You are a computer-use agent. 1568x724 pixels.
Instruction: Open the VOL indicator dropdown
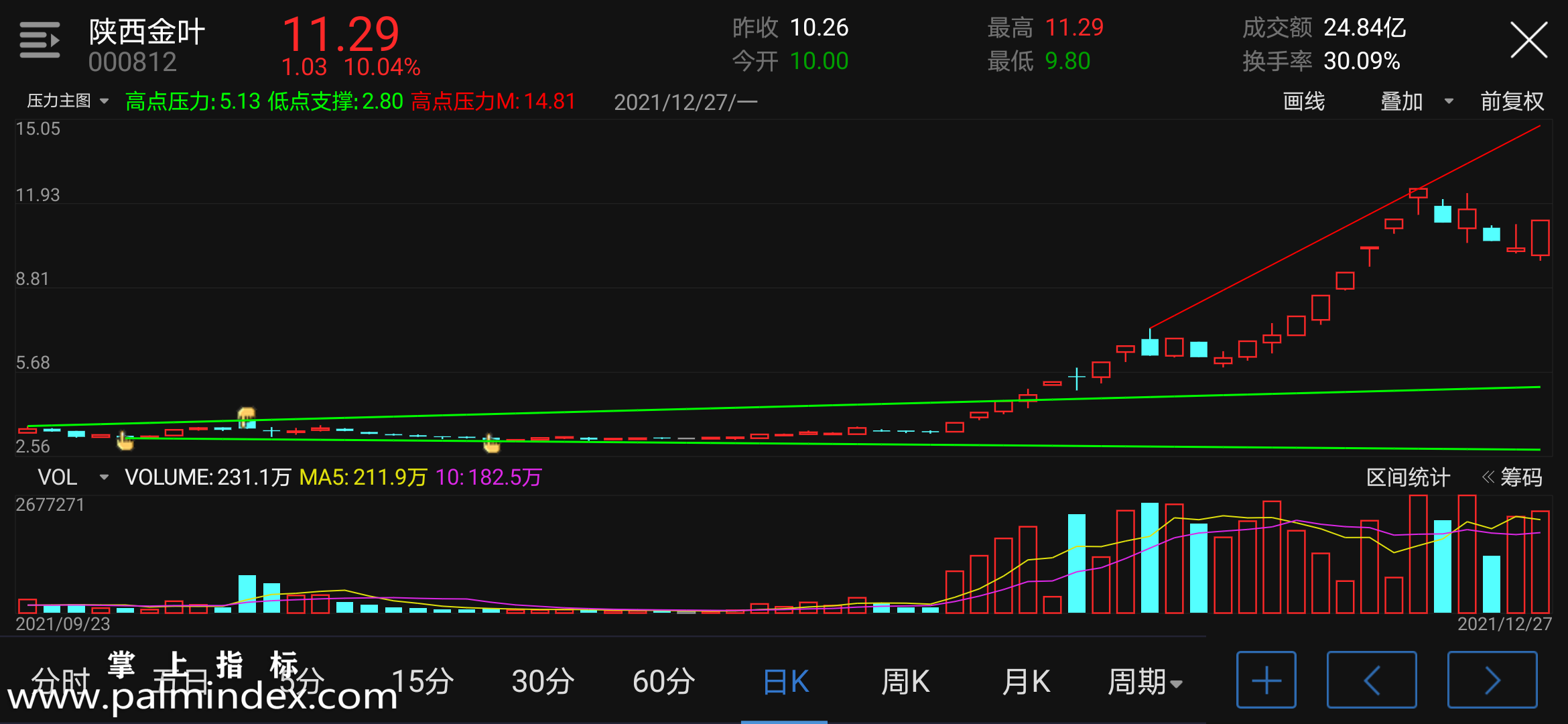(x=72, y=477)
